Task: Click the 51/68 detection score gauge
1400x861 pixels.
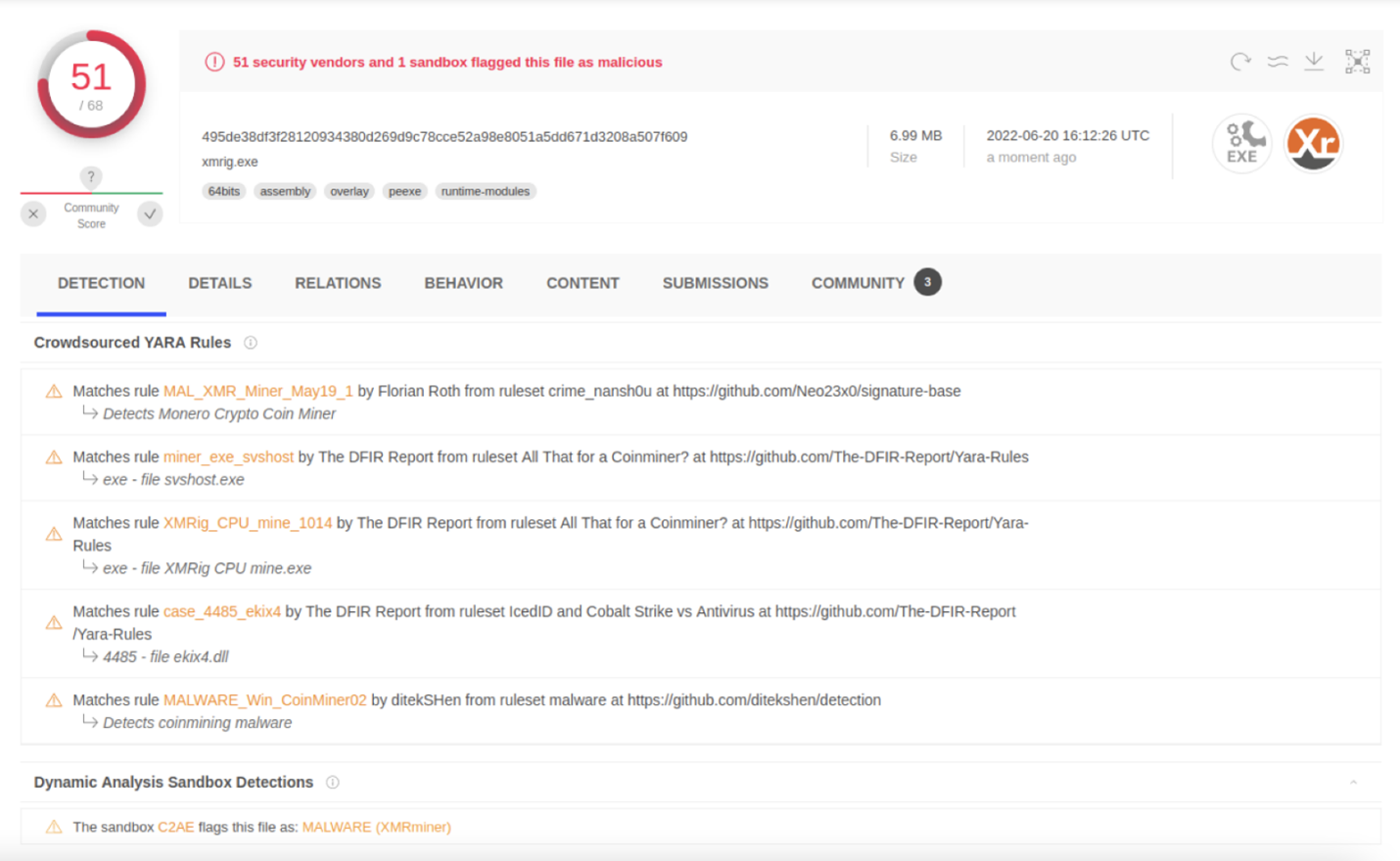Action: tap(91, 86)
